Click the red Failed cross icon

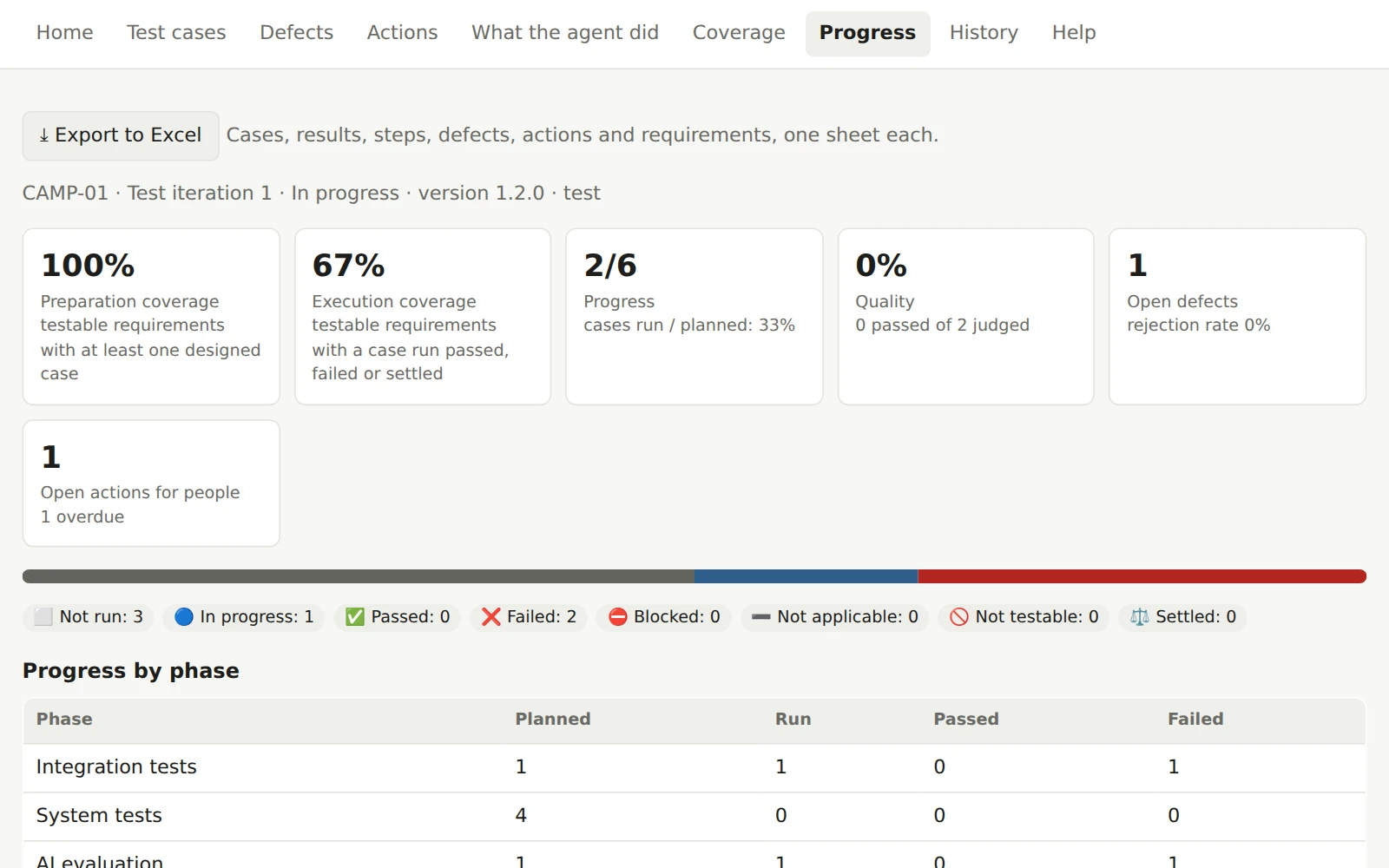[x=491, y=617]
